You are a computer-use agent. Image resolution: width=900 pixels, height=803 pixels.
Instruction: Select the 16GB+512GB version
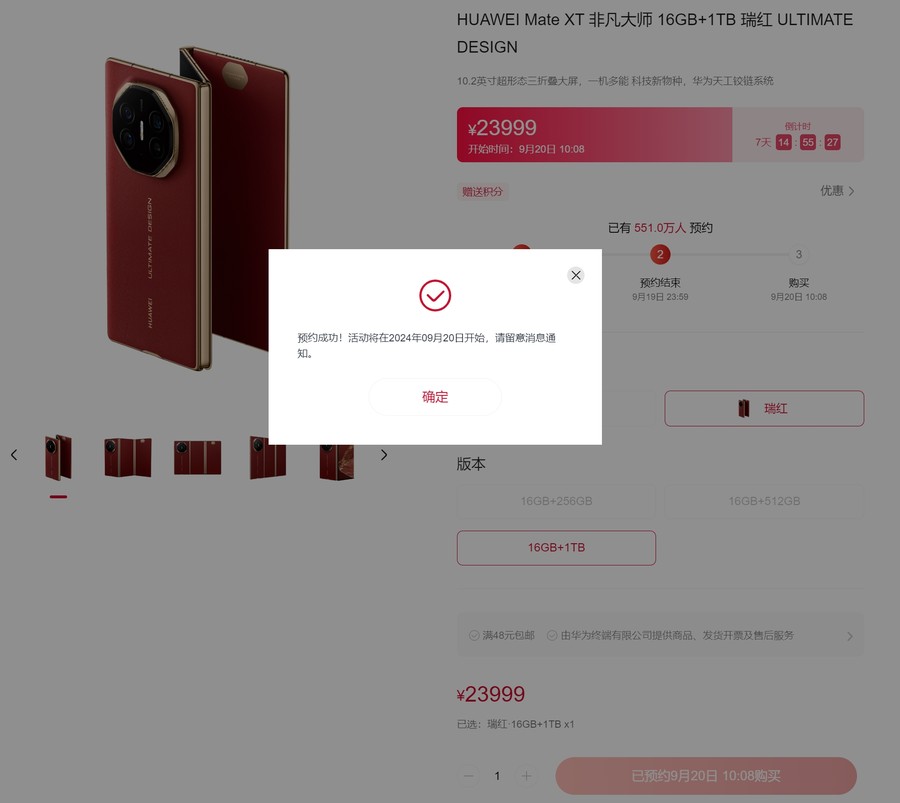pyautogui.click(x=764, y=501)
